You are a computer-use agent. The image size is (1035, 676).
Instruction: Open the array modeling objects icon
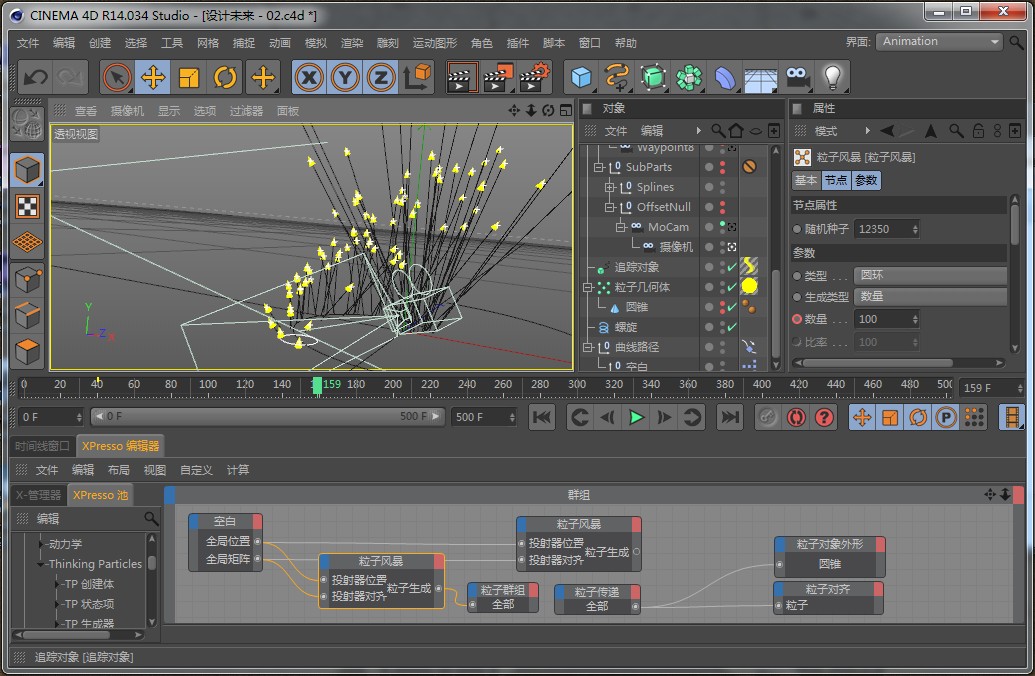click(x=689, y=78)
